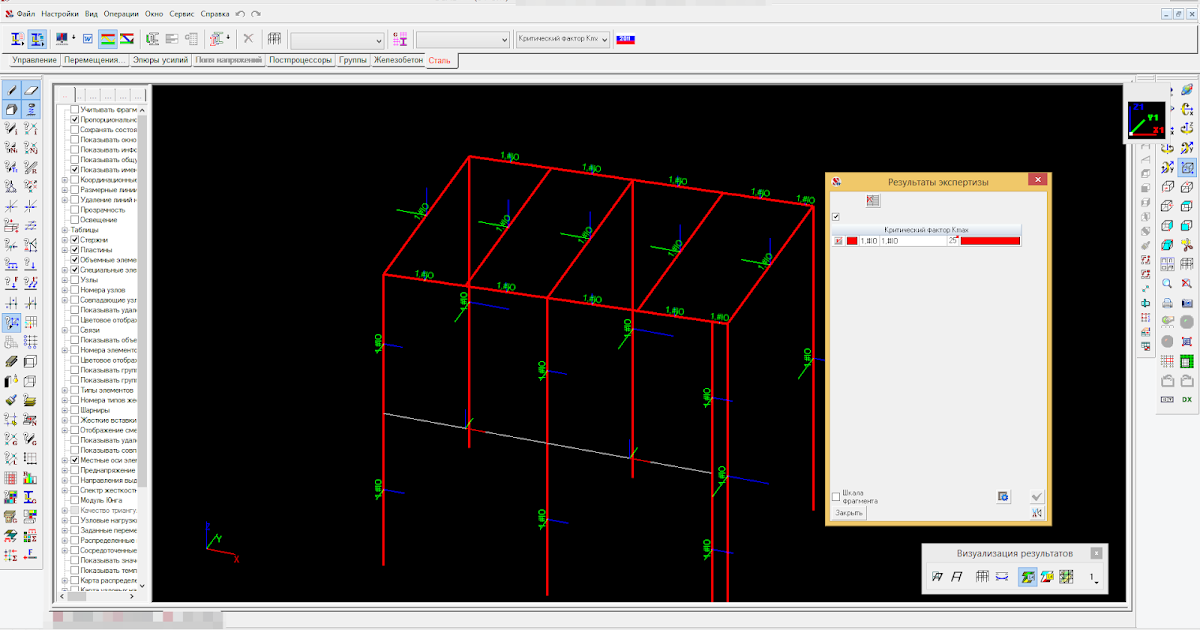1200x630 pixels.
Task: Toggle the Пластины checkbox
Action: pyautogui.click(x=75, y=250)
